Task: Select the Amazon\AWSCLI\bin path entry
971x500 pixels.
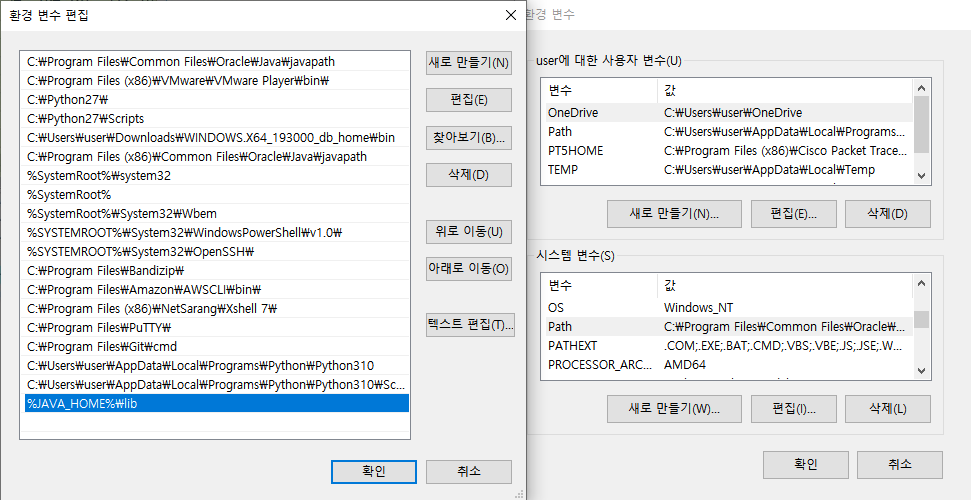Action: [217, 289]
